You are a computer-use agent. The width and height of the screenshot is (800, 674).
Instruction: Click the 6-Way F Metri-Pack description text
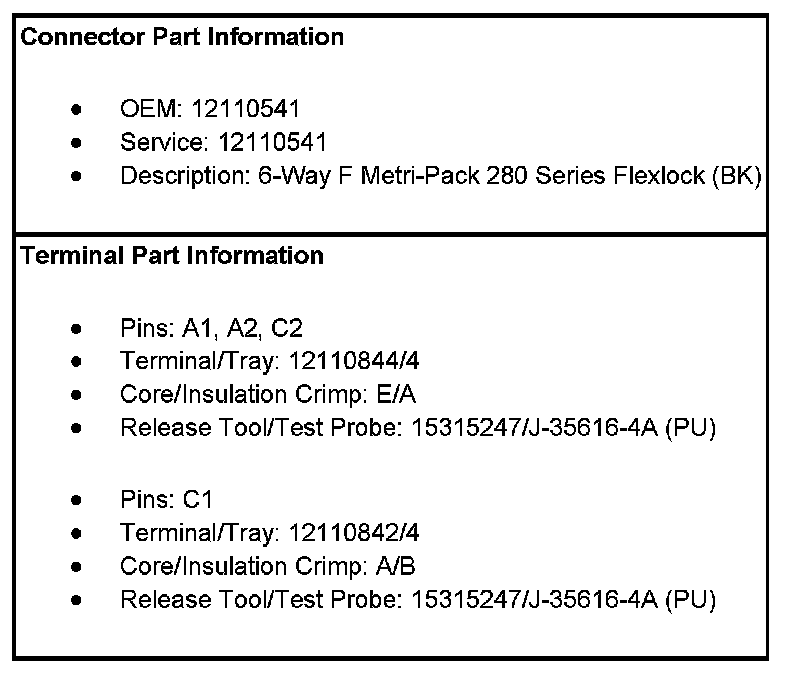[x=441, y=177]
